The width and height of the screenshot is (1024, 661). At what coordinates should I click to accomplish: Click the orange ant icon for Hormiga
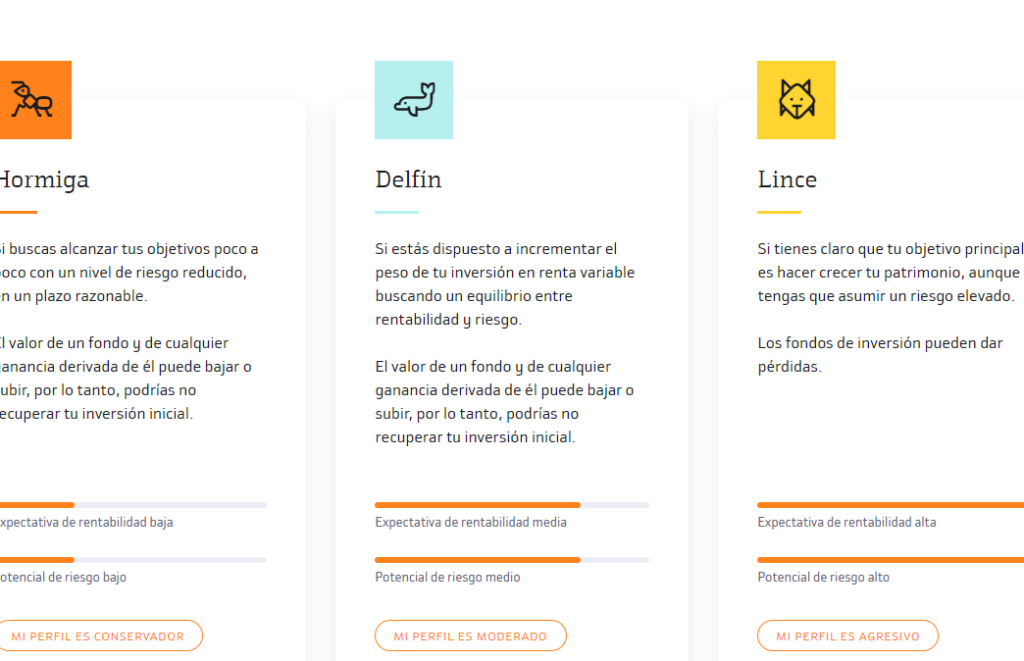[x=34, y=100]
